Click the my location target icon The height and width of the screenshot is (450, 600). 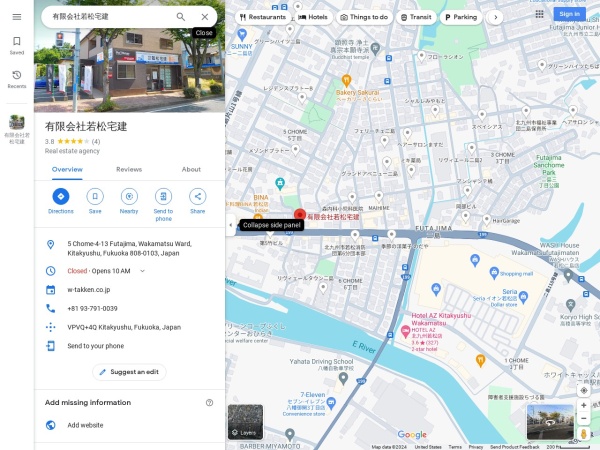pos(584,391)
